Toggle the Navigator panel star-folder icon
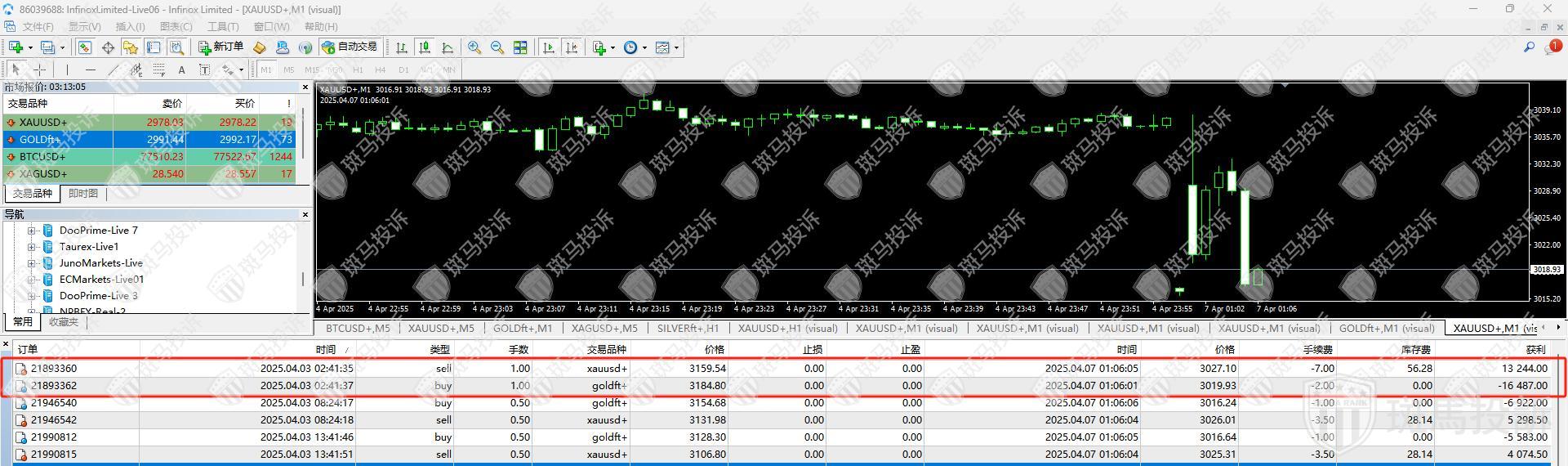Screen dimensions: 1568x466 pos(131,47)
